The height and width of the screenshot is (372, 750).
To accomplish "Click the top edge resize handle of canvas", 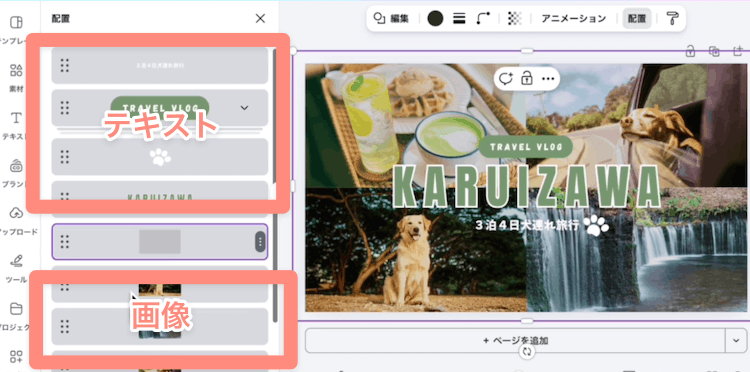I will click(527, 51).
